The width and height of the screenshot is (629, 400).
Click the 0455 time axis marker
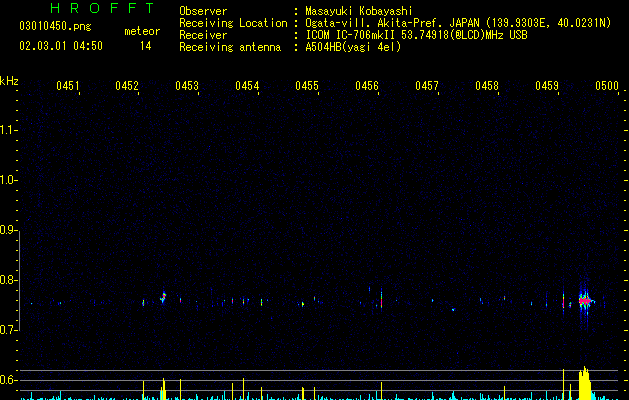click(x=307, y=86)
